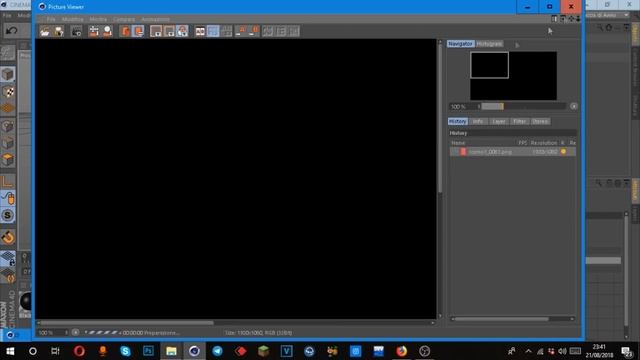Switch to the Info tab

coord(478,121)
